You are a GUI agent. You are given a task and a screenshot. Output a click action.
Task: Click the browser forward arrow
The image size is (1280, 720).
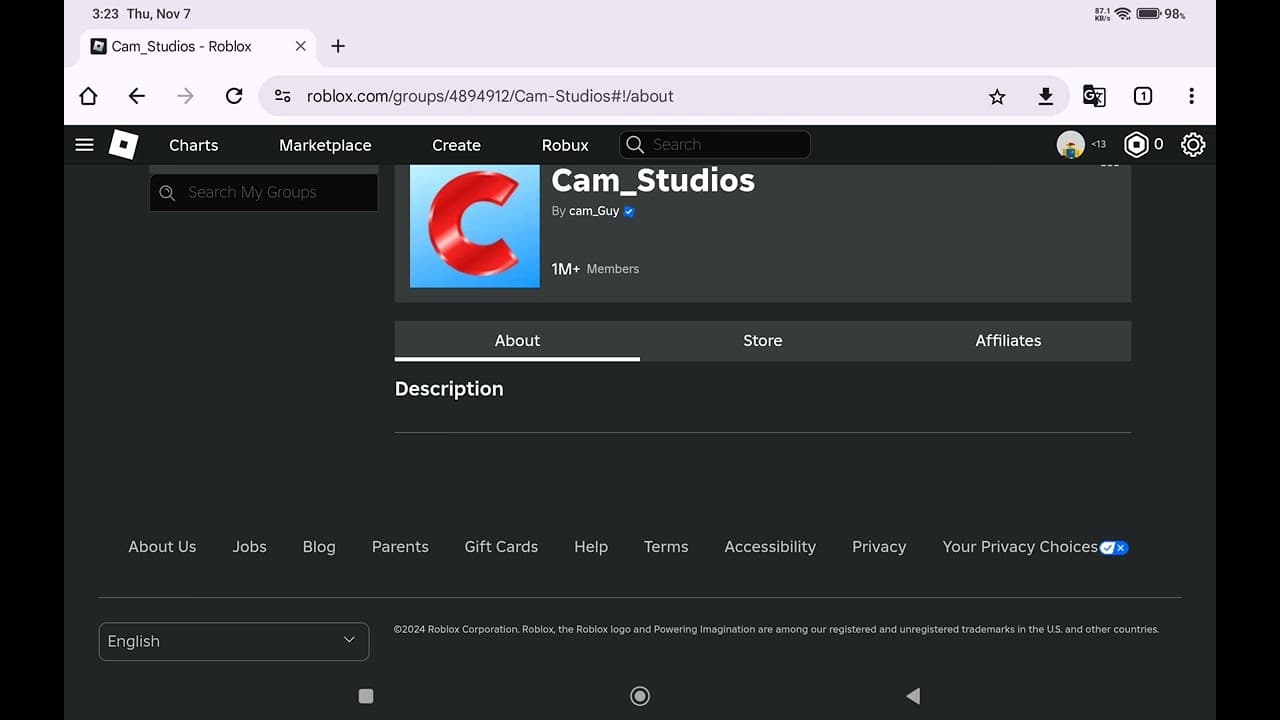[185, 96]
